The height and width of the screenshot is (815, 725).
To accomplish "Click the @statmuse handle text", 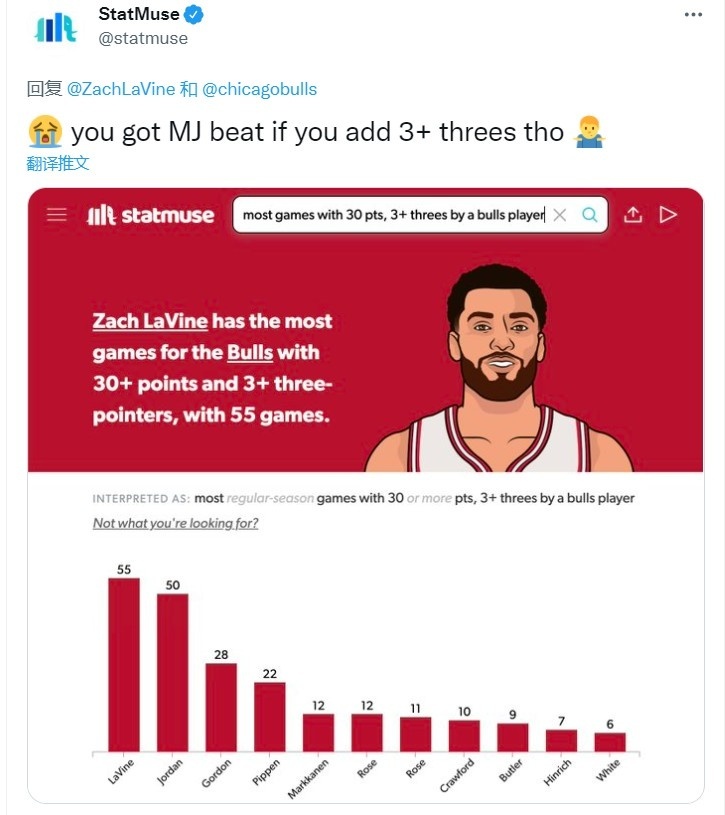I will [143, 38].
